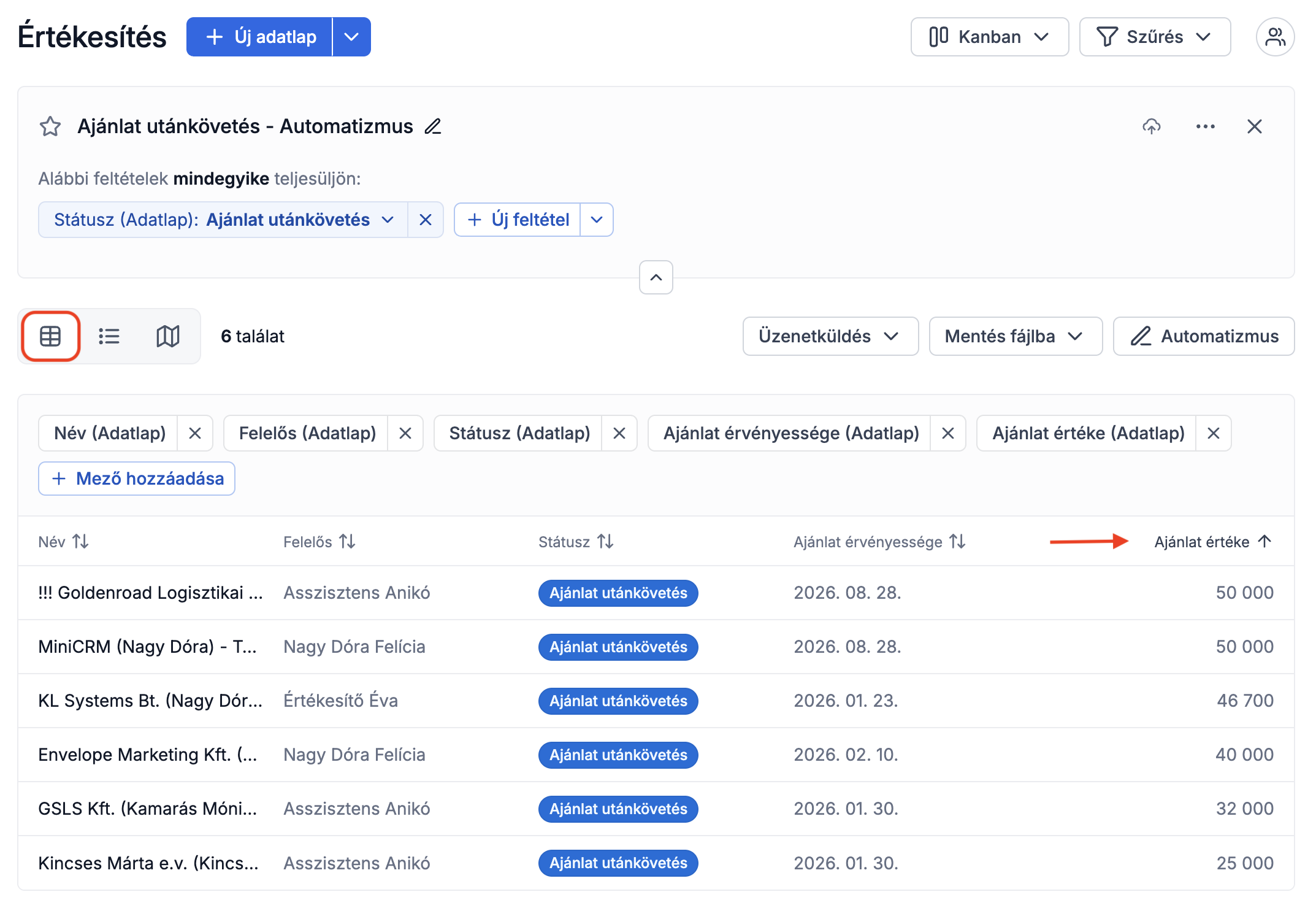Collapse the filter panel with chevron up
The image size is (1316, 908).
pos(656,277)
